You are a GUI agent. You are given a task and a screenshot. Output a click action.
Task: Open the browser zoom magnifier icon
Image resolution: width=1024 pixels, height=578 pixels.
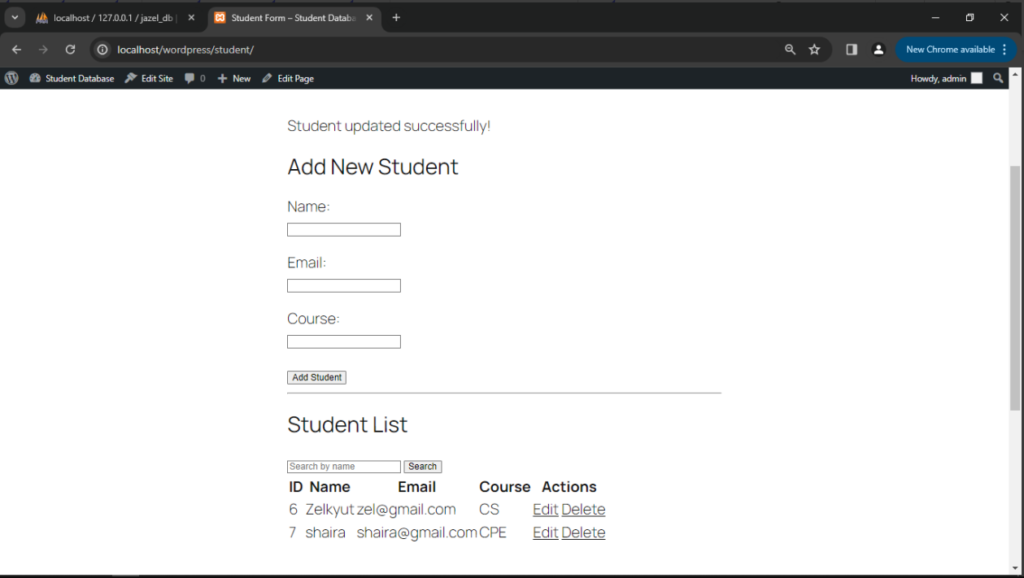tap(790, 49)
